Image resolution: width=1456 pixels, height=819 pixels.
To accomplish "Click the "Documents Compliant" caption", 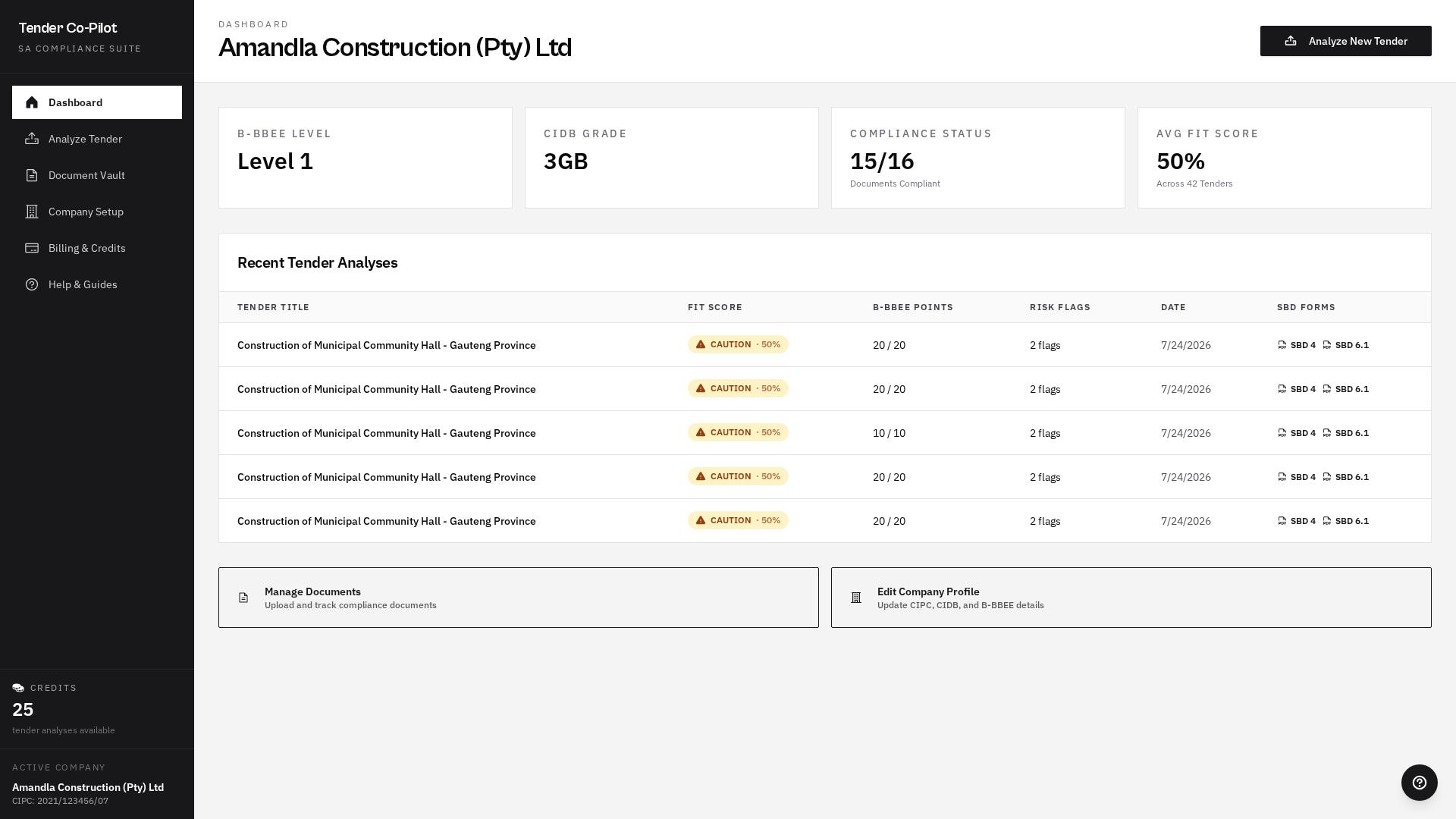I will click(x=895, y=184).
